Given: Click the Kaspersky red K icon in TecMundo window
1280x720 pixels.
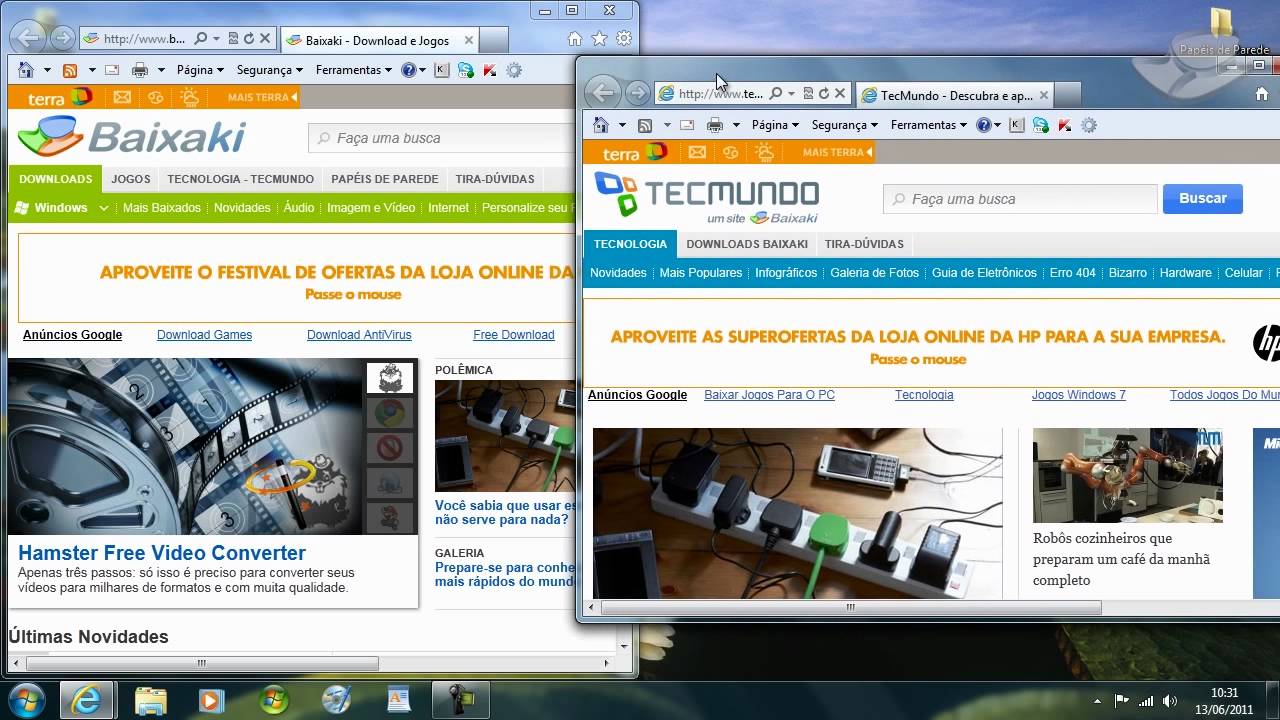Looking at the screenshot, I should tap(1065, 125).
